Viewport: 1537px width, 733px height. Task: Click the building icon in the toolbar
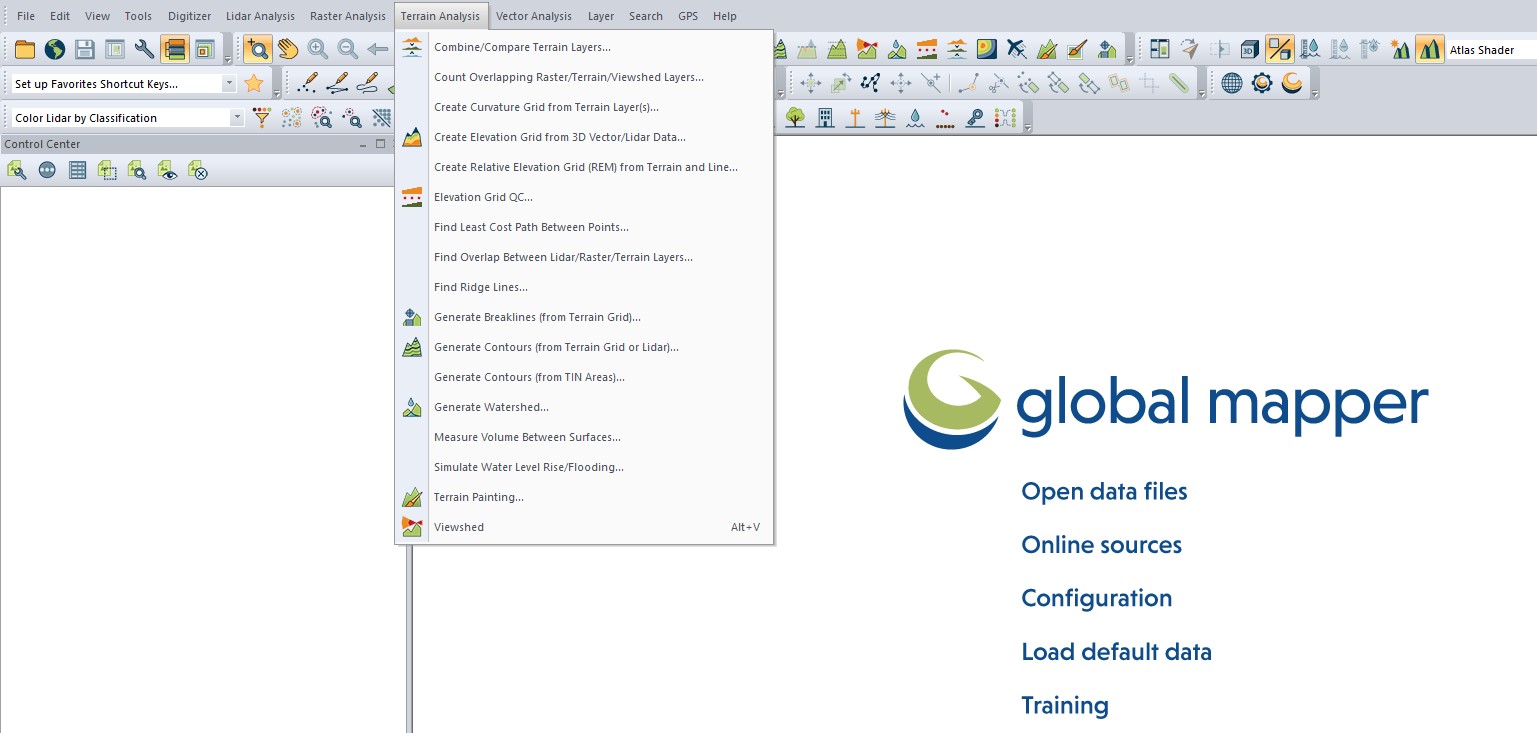825,118
